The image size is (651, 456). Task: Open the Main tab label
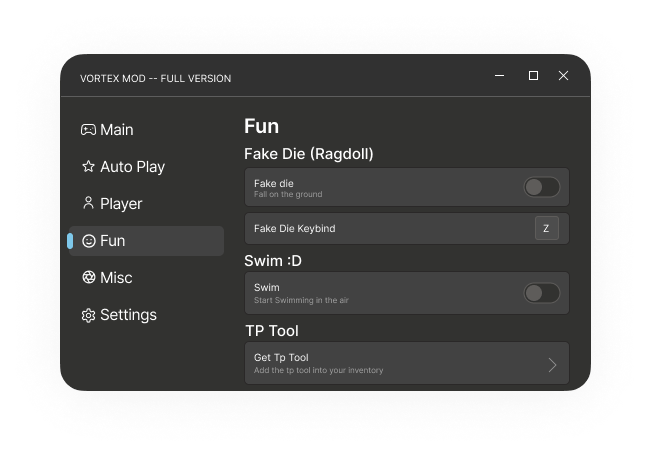point(117,130)
